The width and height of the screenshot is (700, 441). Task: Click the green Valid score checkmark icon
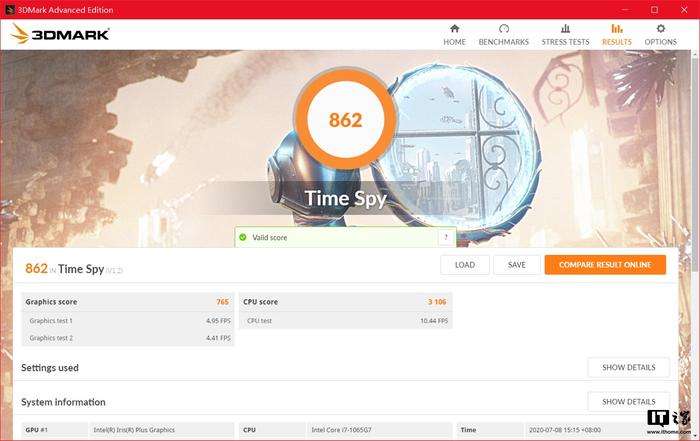(x=243, y=237)
